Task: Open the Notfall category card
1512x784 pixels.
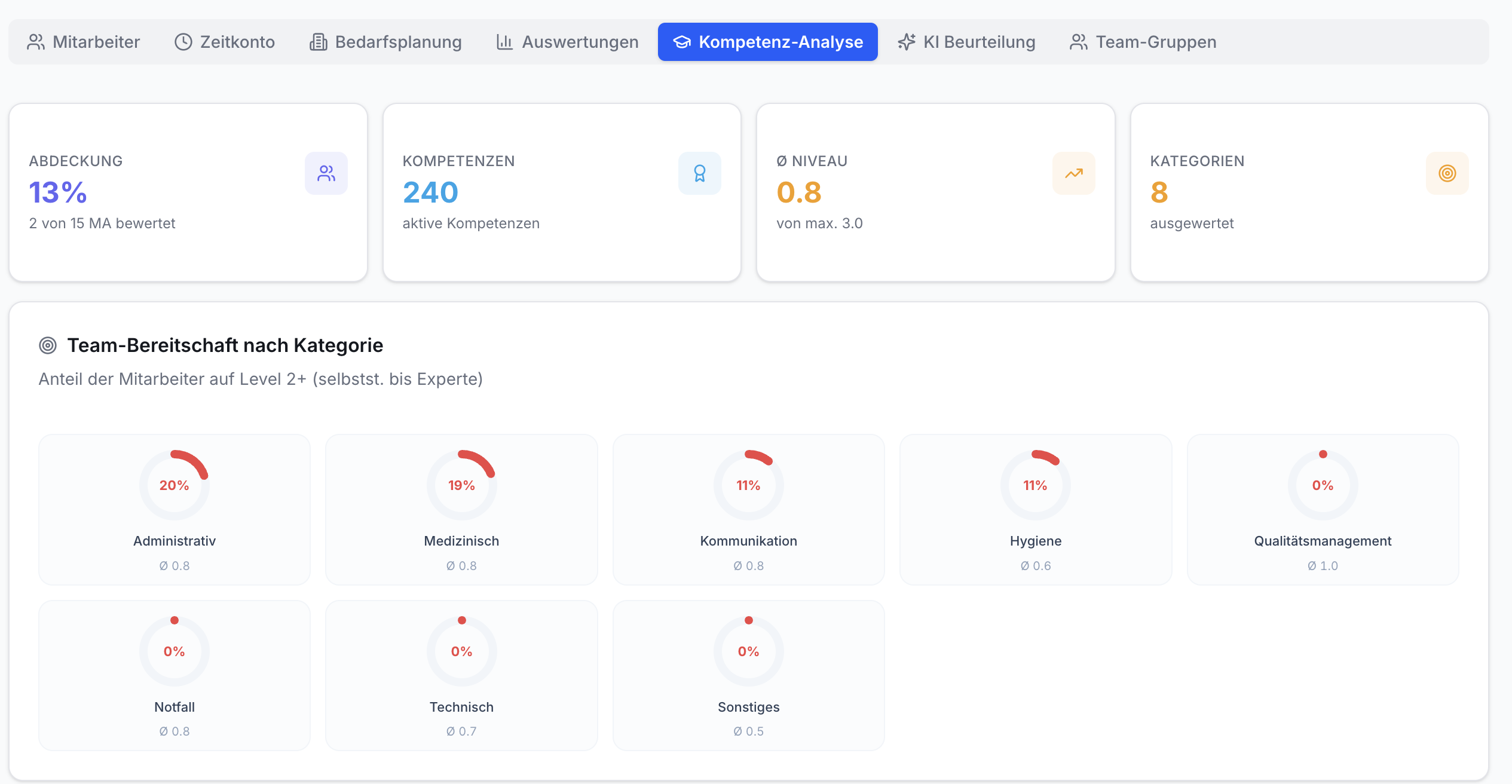Action: (x=175, y=676)
